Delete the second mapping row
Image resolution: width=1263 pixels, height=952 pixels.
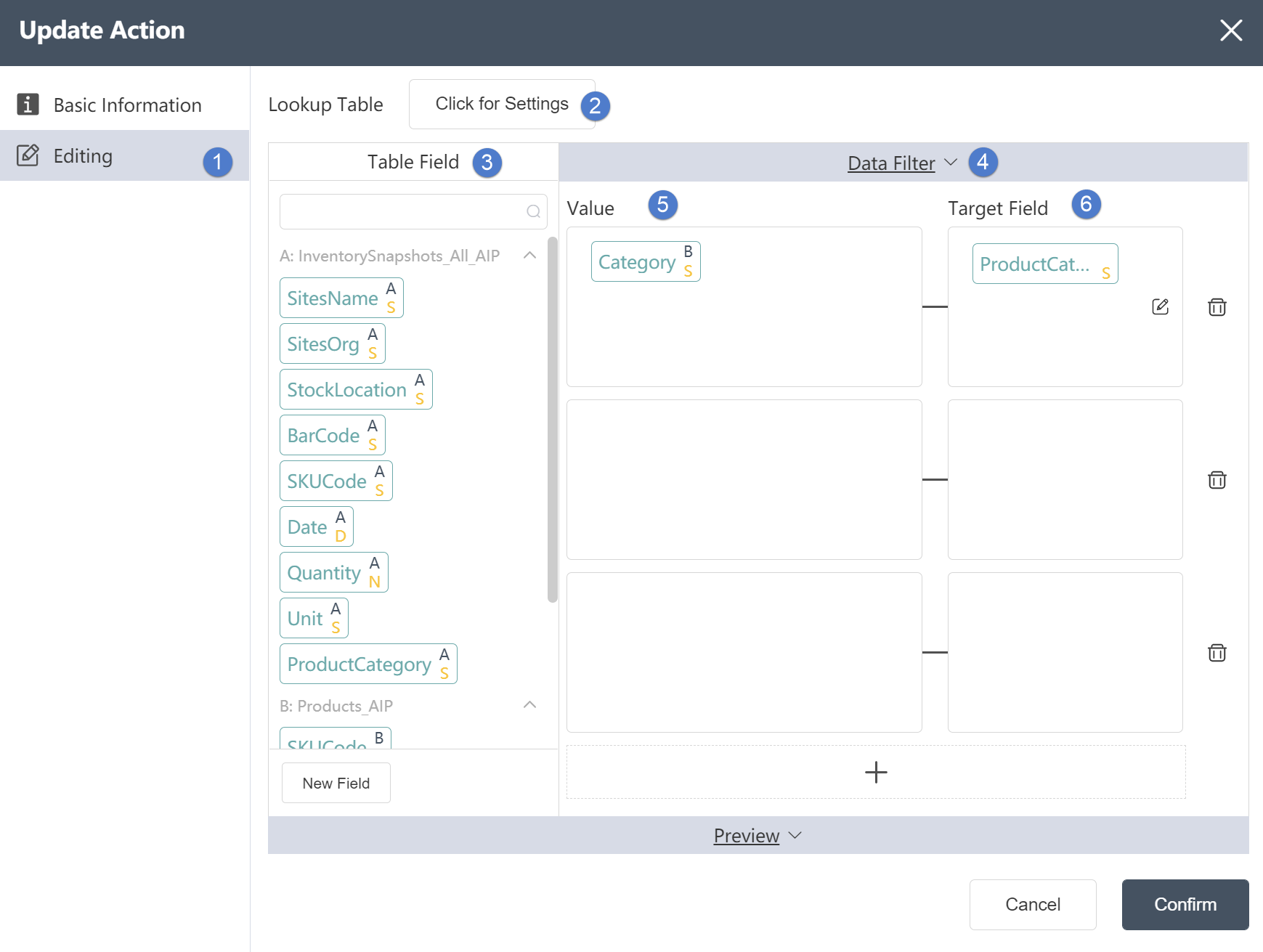1217,480
